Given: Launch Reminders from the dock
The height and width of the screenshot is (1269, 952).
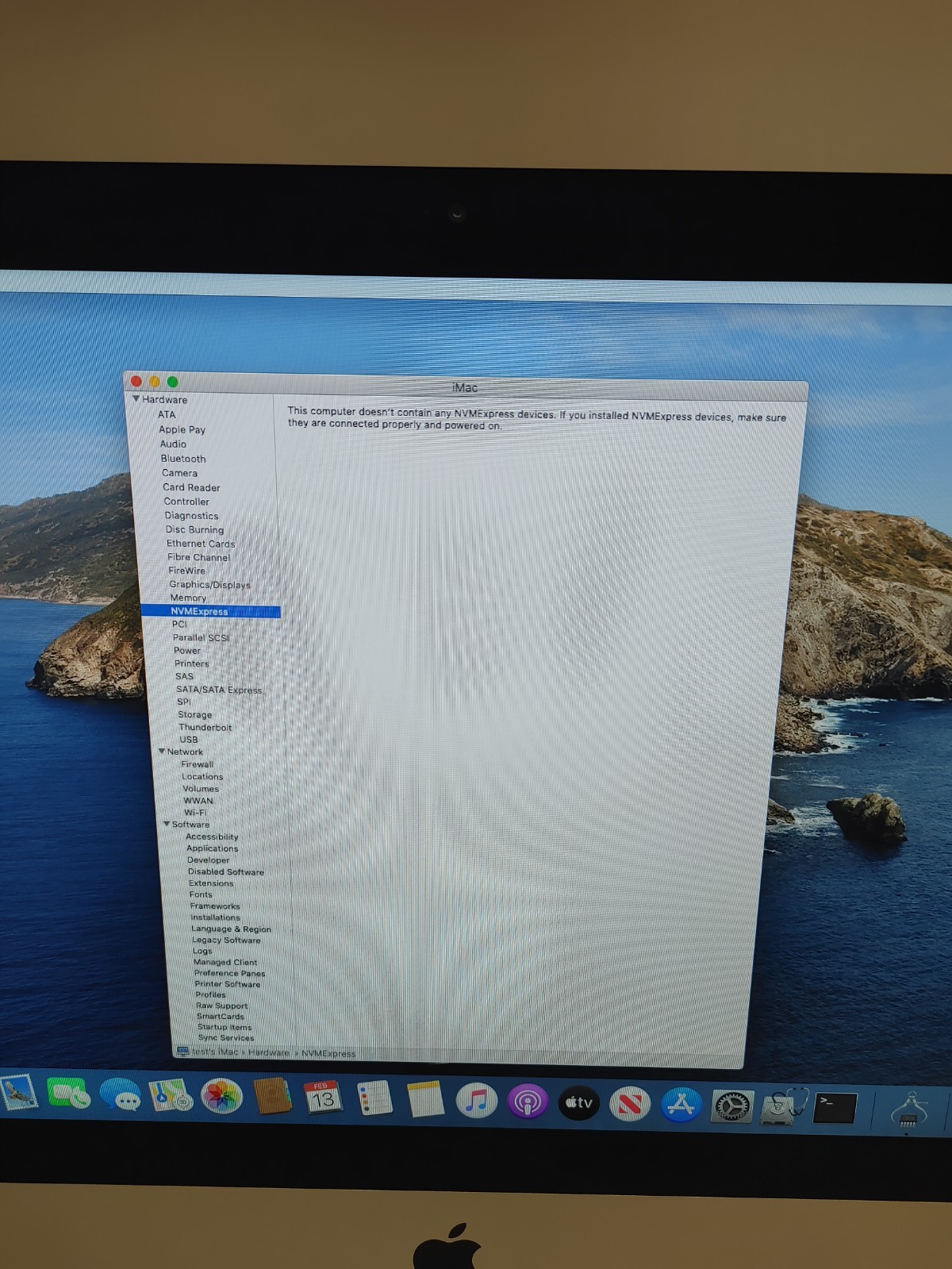Looking at the screenshot, I should click(374, 1099).
